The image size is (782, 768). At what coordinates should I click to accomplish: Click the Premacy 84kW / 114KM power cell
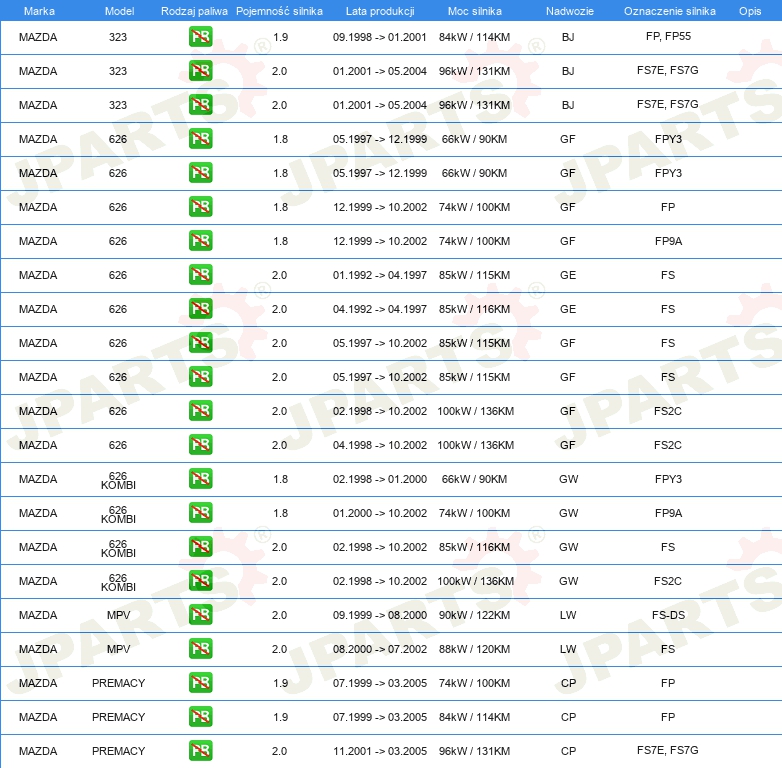coord(474,717)
